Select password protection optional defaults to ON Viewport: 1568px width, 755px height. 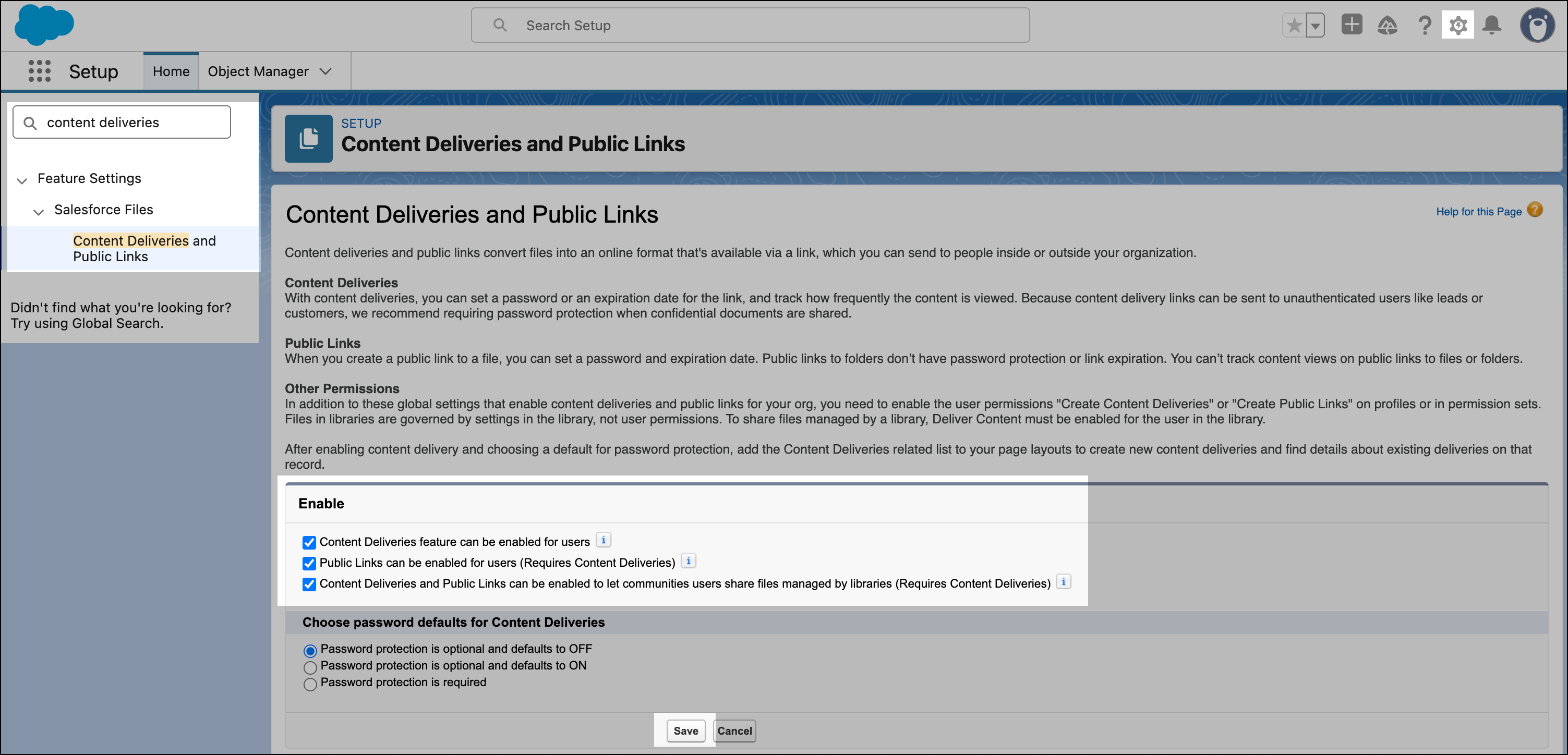[310, 667]
